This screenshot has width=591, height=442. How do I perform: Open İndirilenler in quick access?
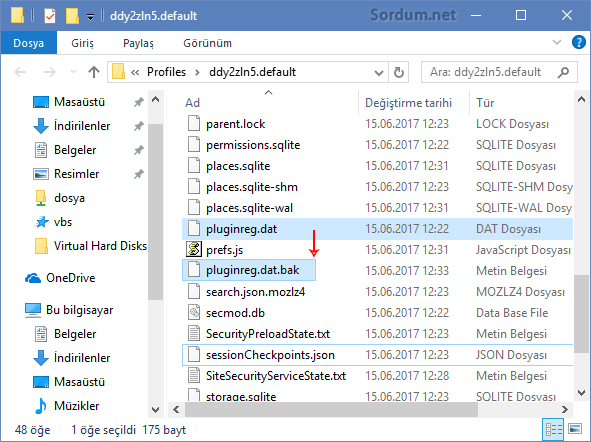click(x=72, y=126)
